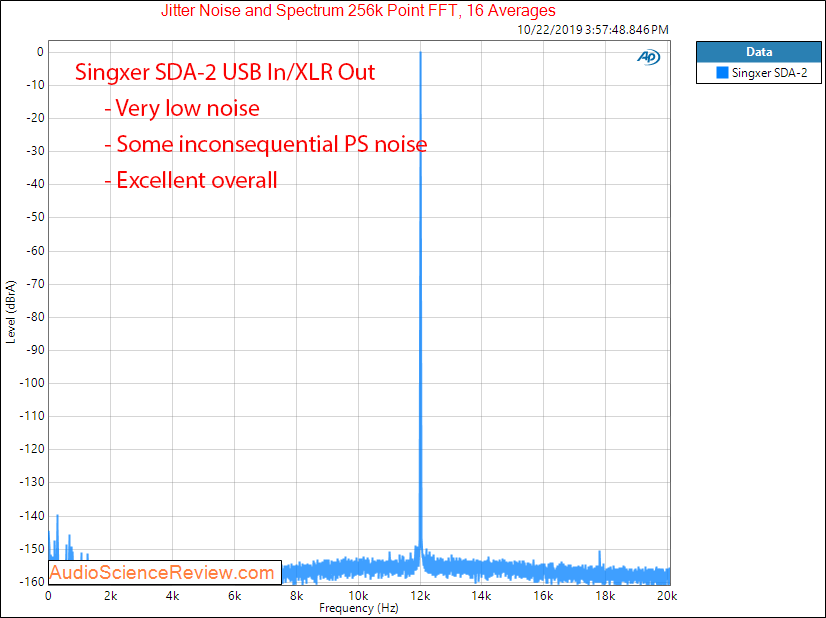Click the blue Singxer SDA-2 legend color swatch
This screenshot has height=618, width=826.
coord(722,73)
